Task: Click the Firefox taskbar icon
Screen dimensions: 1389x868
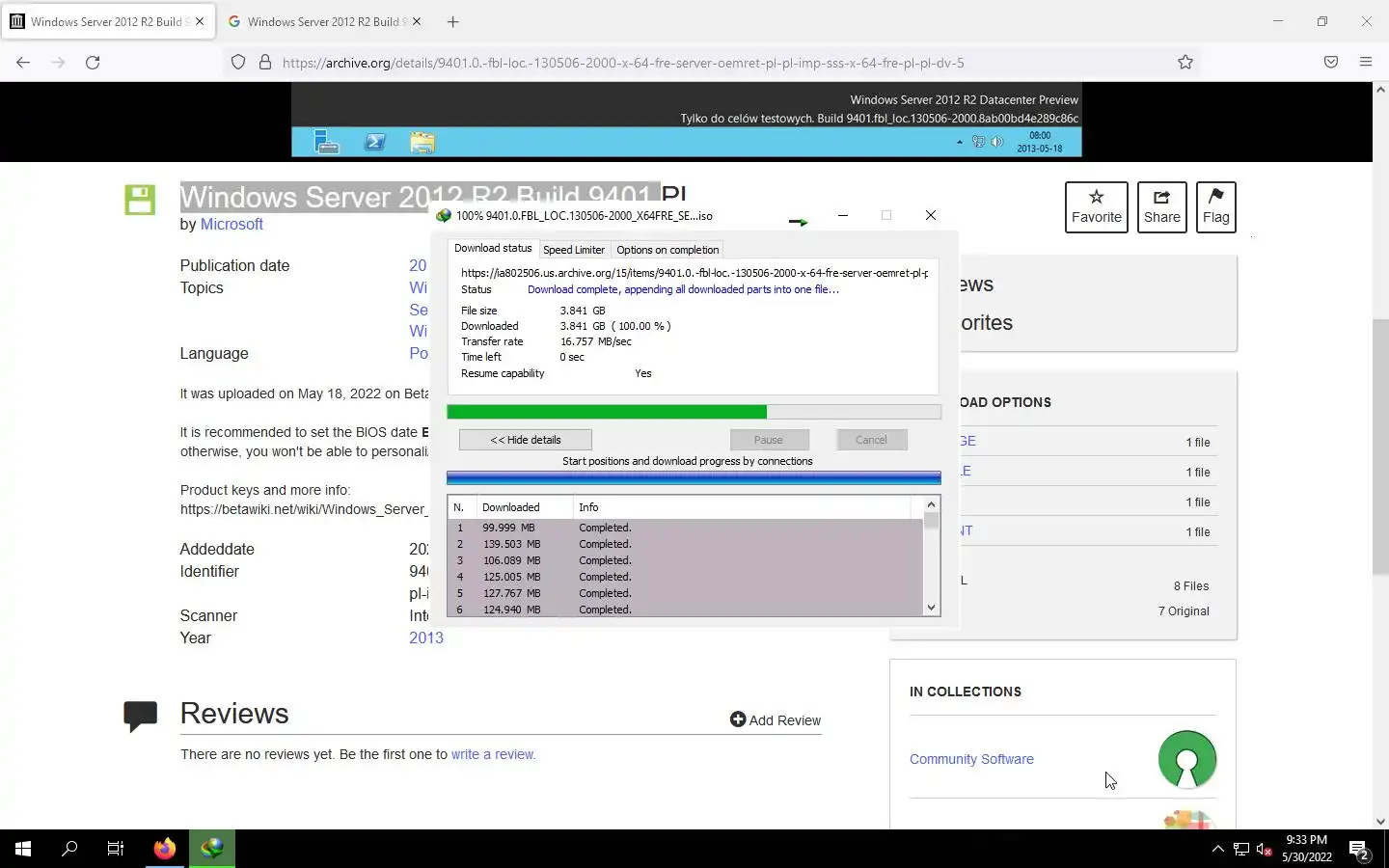Action: pyautogui.click(x=165, y=849)
